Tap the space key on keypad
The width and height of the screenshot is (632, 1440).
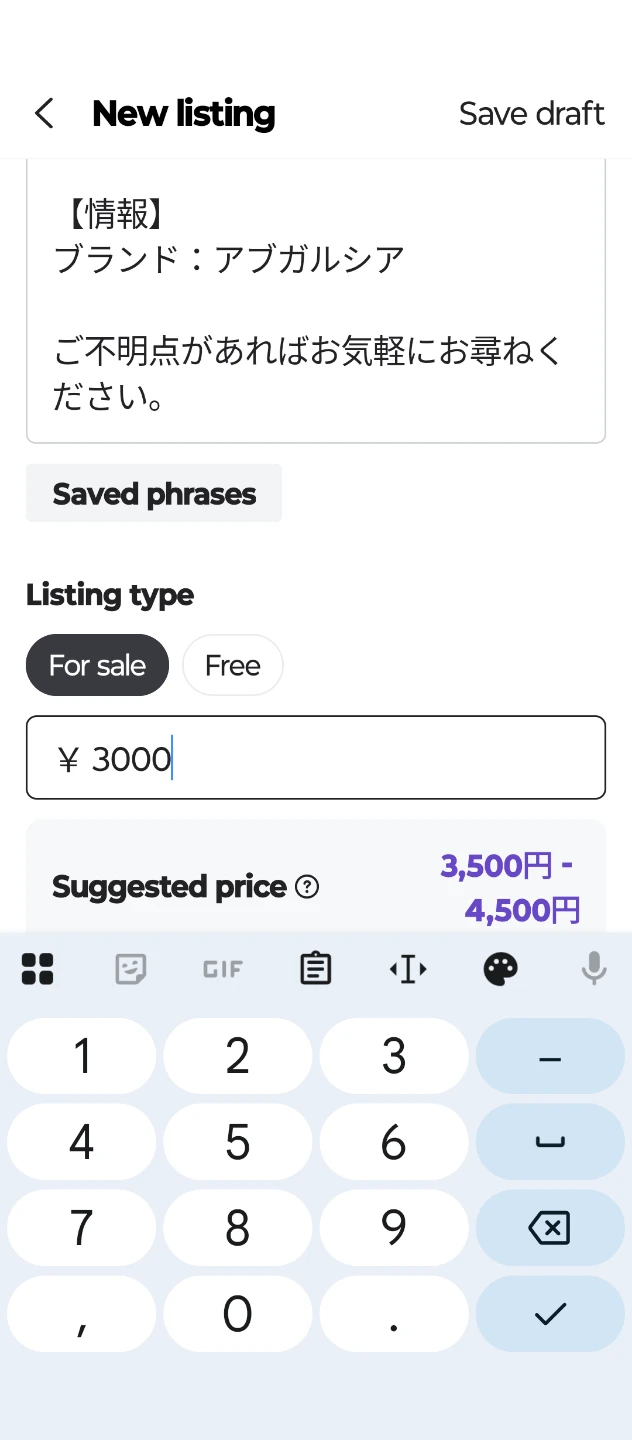(550, 1142)
